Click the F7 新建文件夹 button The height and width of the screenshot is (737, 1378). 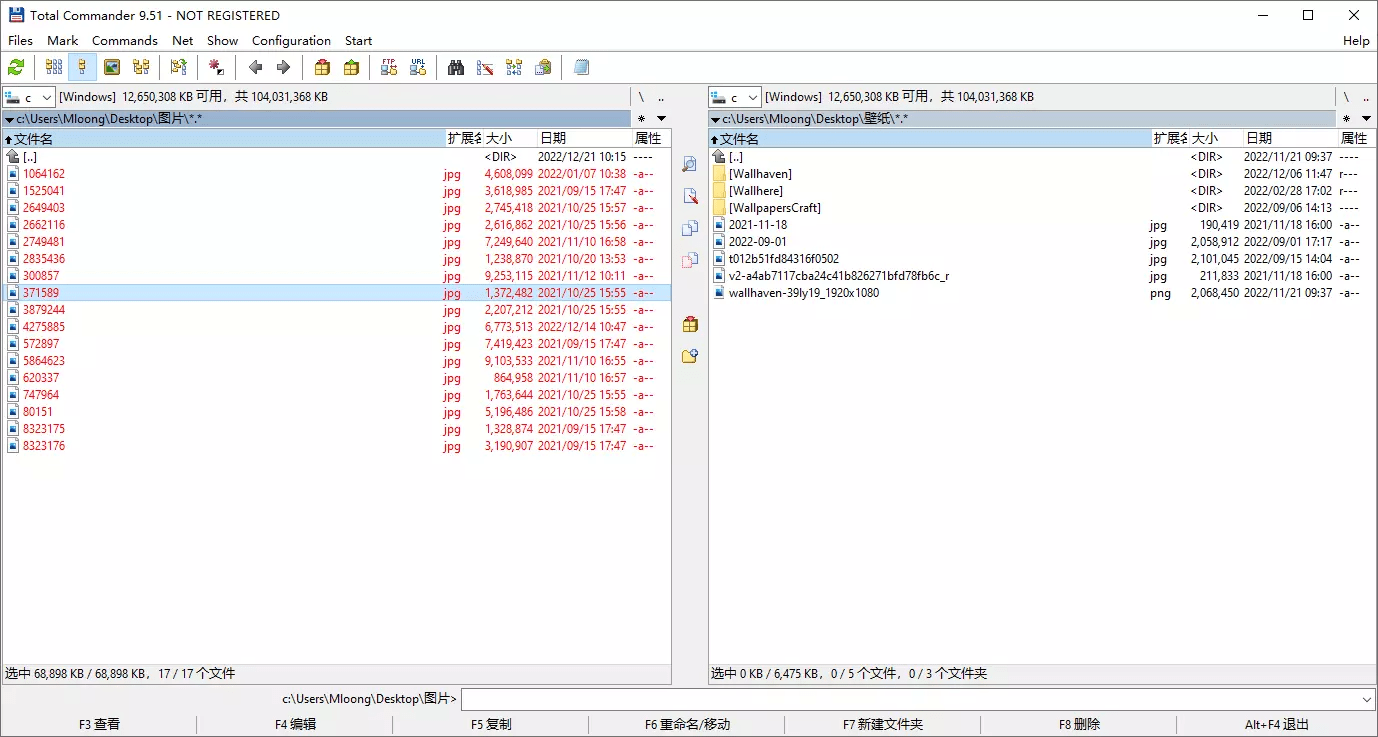883,724
